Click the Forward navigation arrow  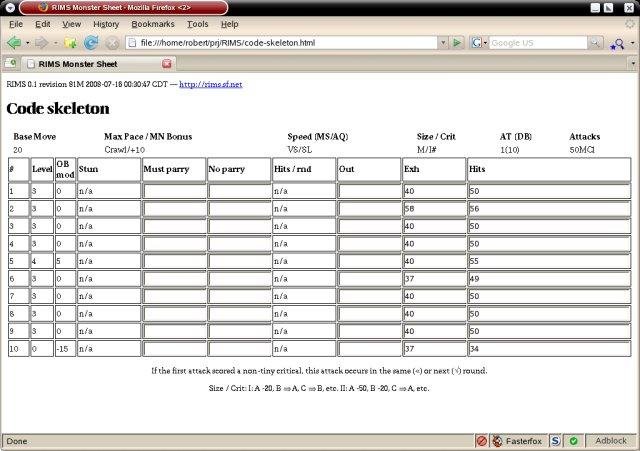click(x=41, y=42)
